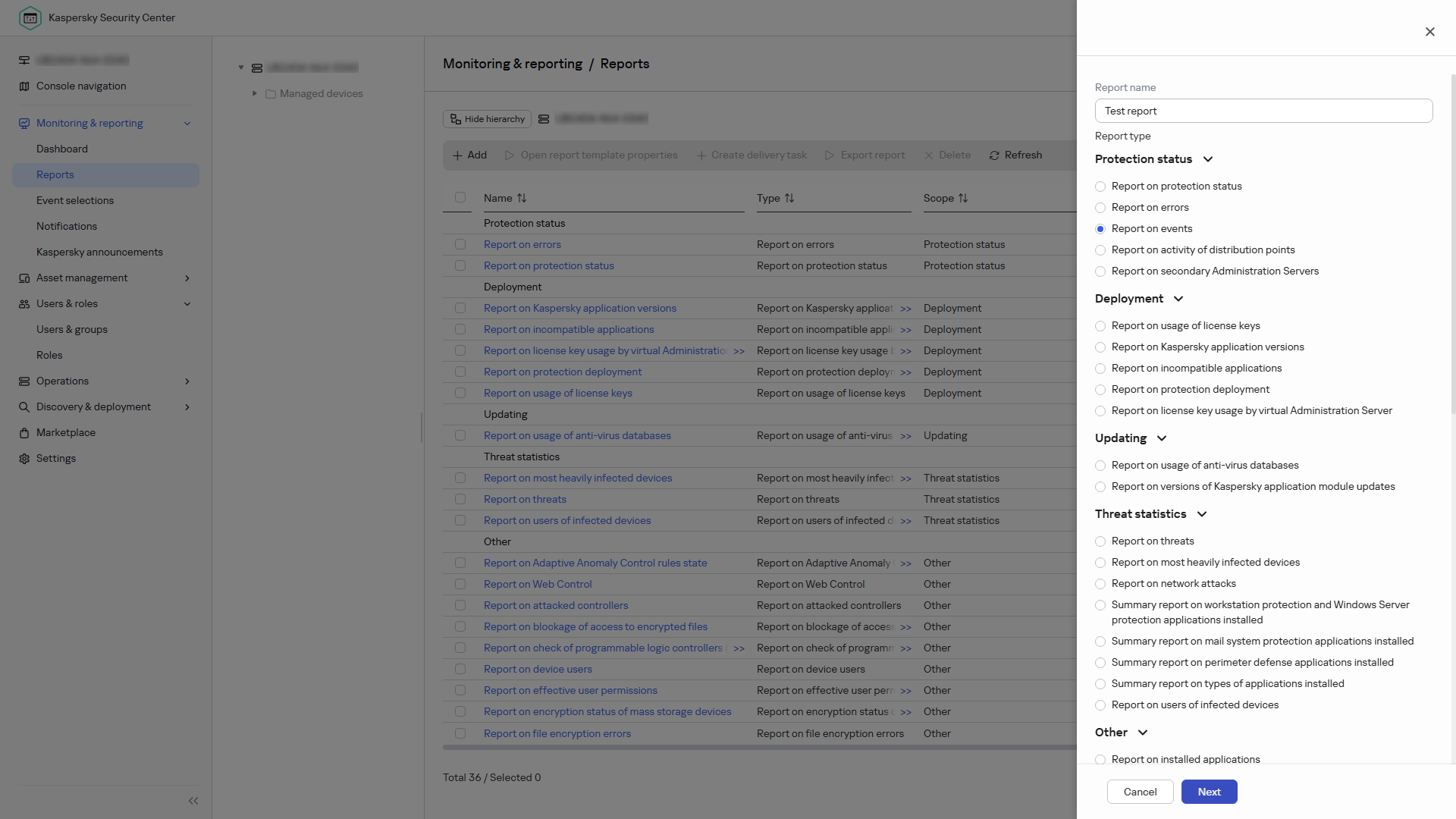Click the Report name input field
This screenshot has width=1456, height=819.
[1263, 111]
